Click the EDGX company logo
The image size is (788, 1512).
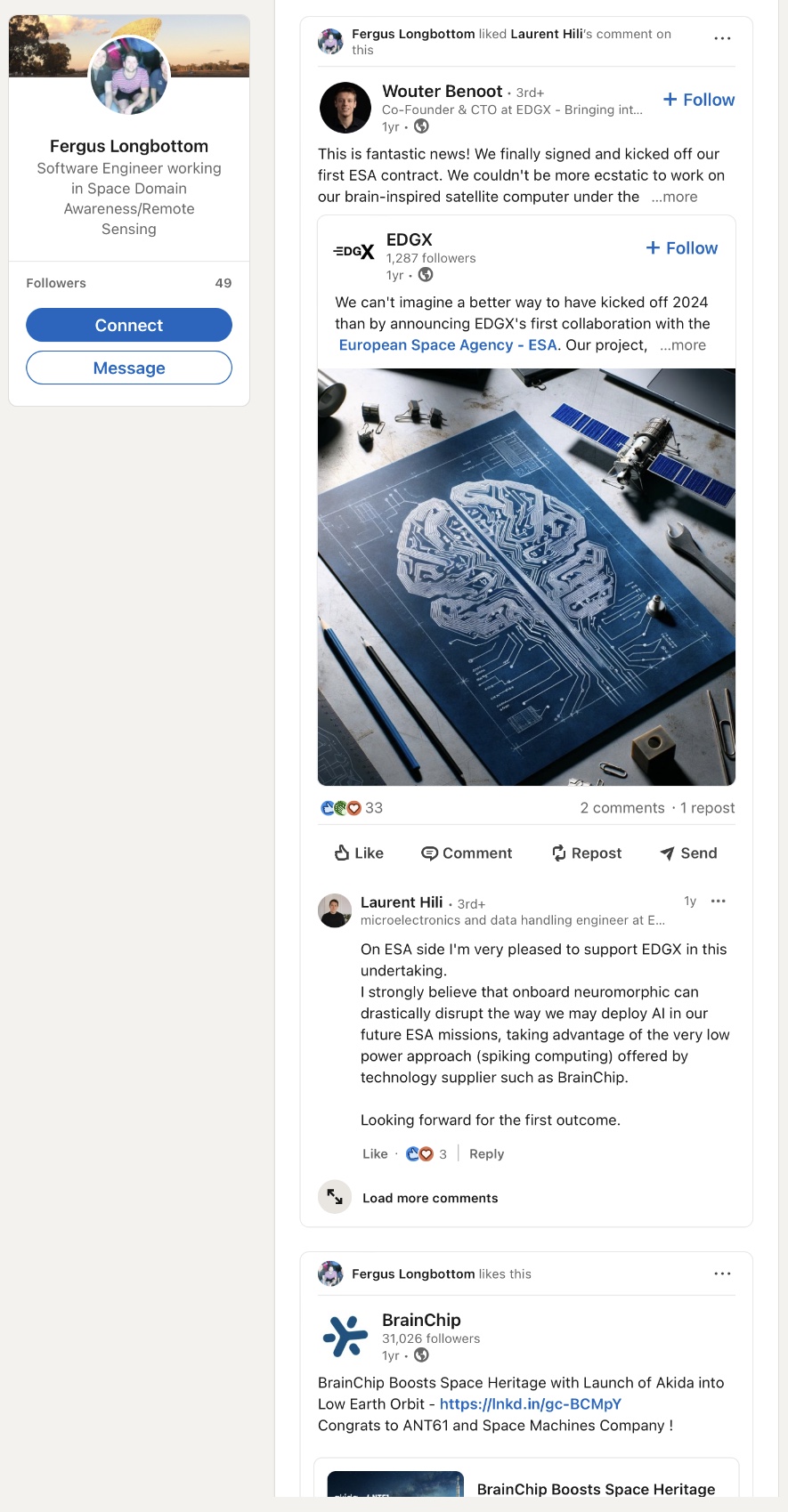click(353, 252)
